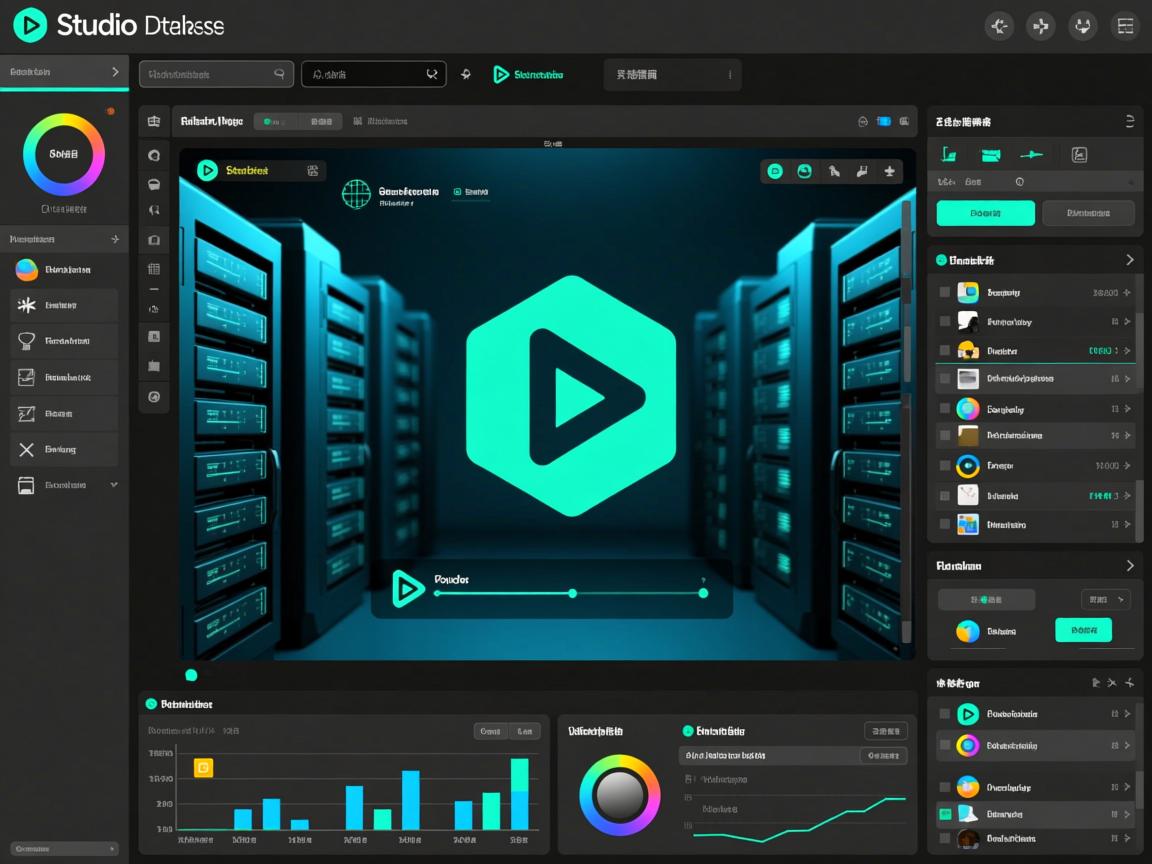
Task: Click the globe grid icon in the preview header
Action: [356, 194]
